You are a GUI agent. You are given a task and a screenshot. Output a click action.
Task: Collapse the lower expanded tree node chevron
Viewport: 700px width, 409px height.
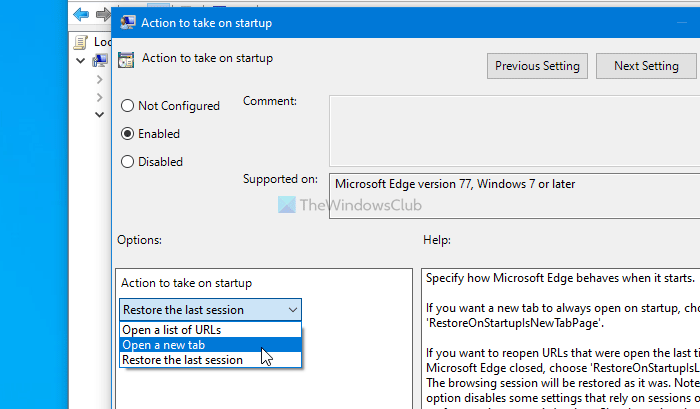pyautogui.click(x=99, y=115)
